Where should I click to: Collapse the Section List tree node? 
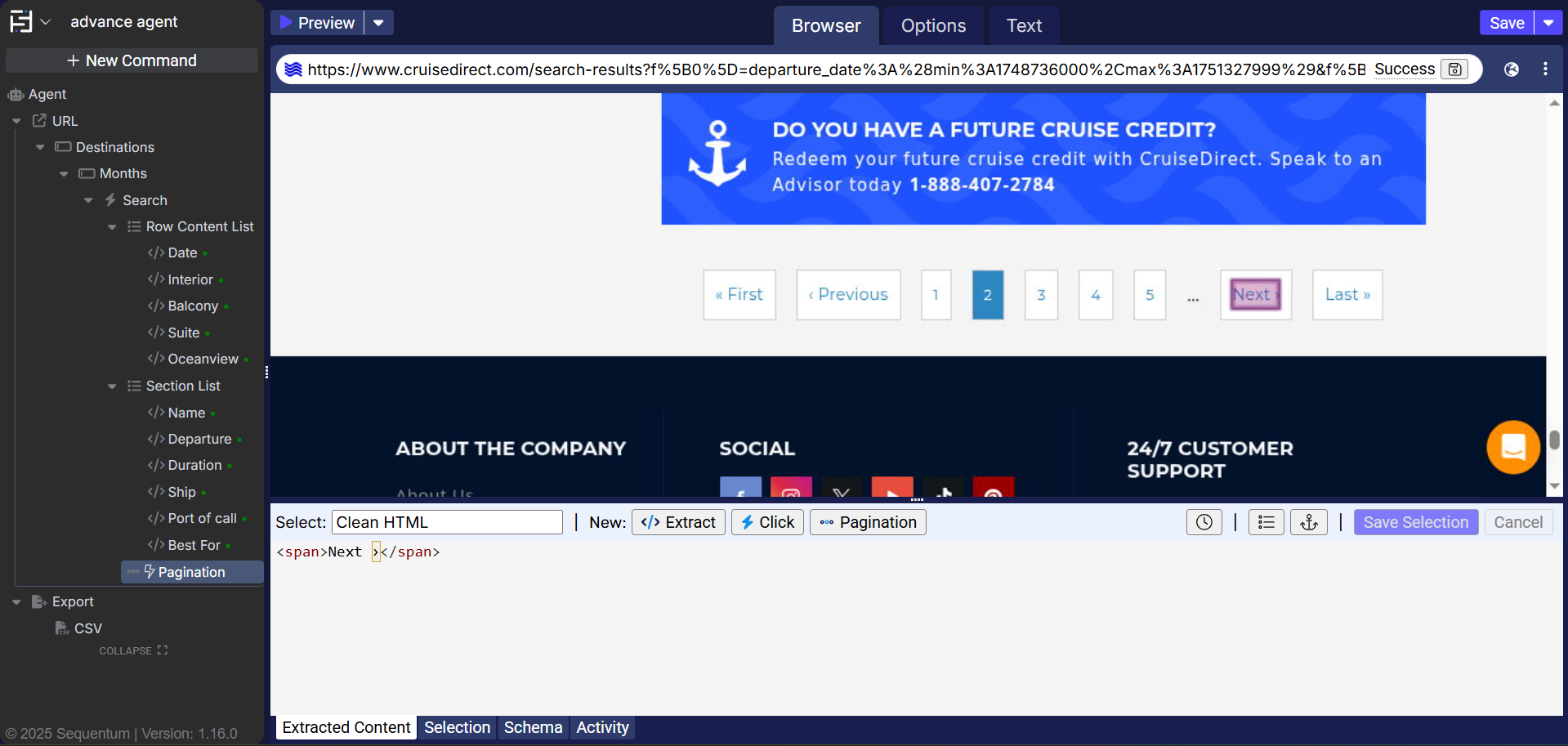[112, 386]
